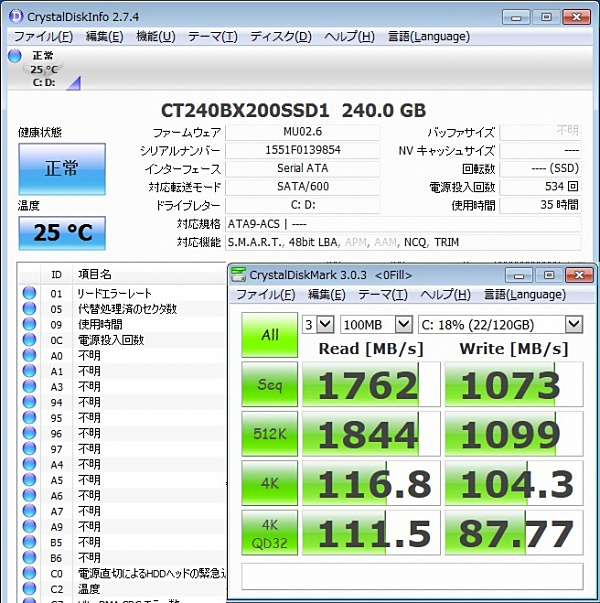The image size is (600, 603).
Task: Run the 4K benchmark test
Action: pos(270,483)
